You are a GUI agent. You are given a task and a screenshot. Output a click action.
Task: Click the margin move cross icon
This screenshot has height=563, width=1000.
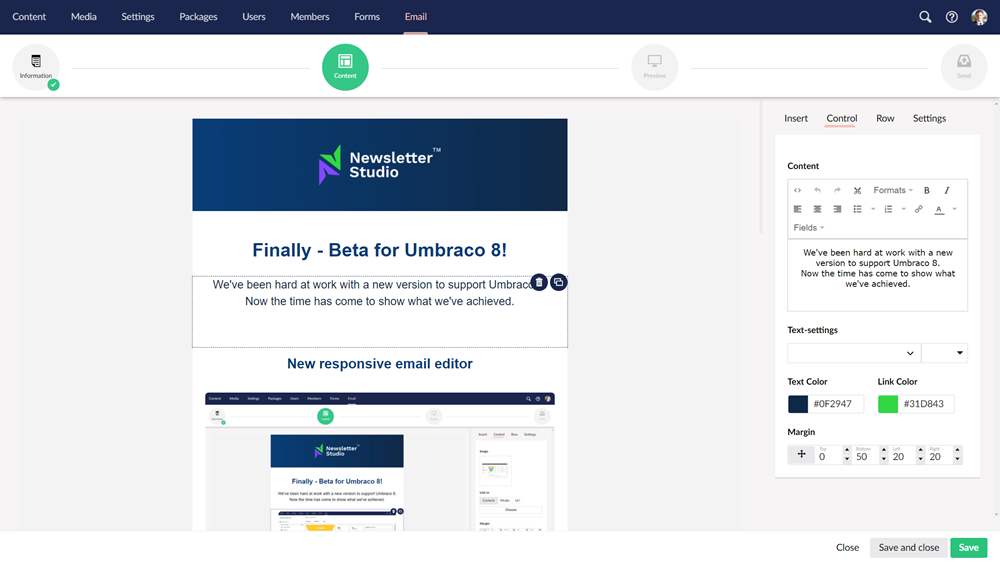(801, 454)
